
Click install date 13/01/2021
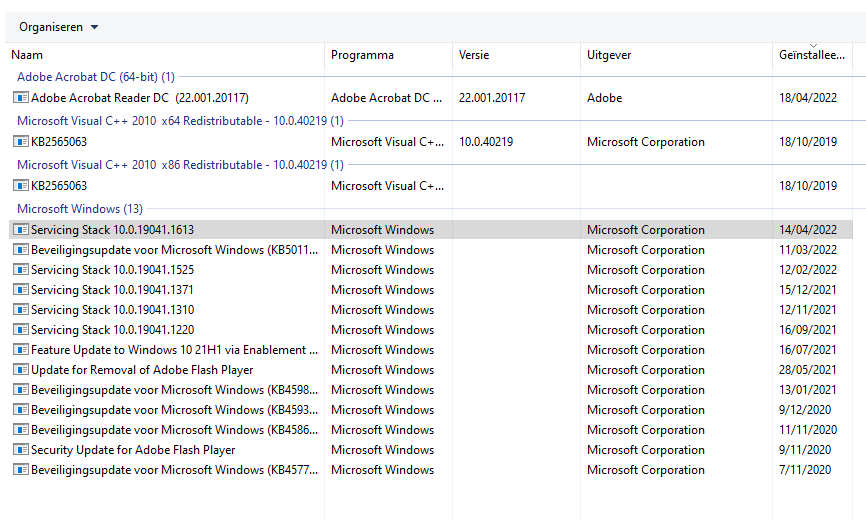coord(808,390)
